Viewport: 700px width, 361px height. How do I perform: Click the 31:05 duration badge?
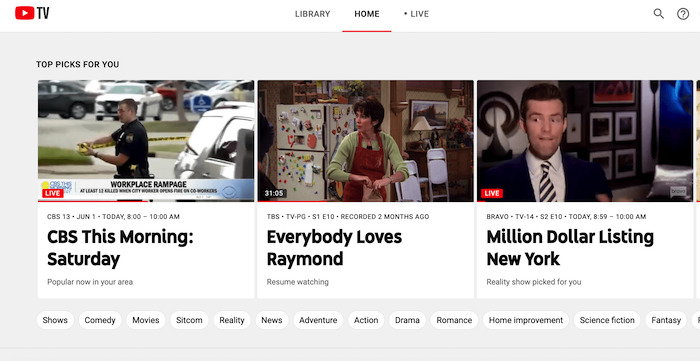pos(274,193)
